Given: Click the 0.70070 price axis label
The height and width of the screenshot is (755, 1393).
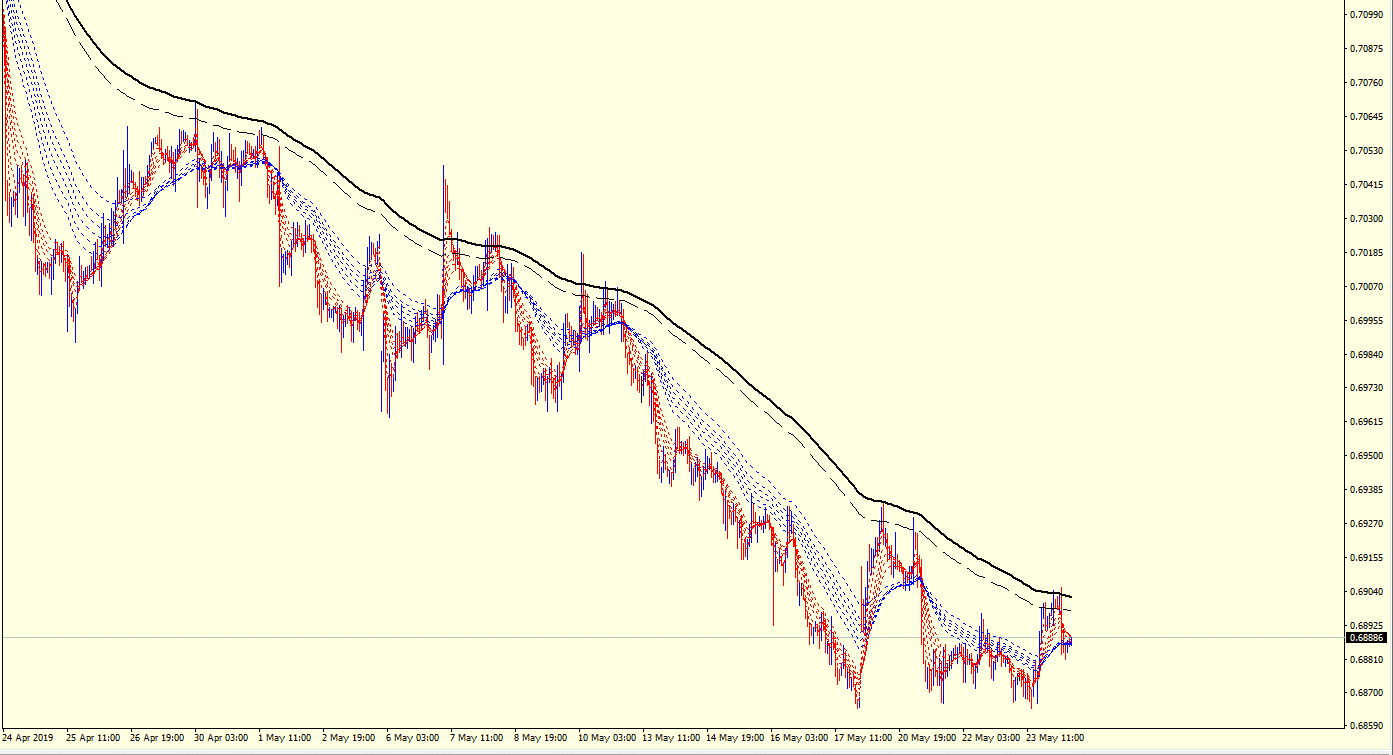Looking at the screenshot, I should pos(1365,287).
